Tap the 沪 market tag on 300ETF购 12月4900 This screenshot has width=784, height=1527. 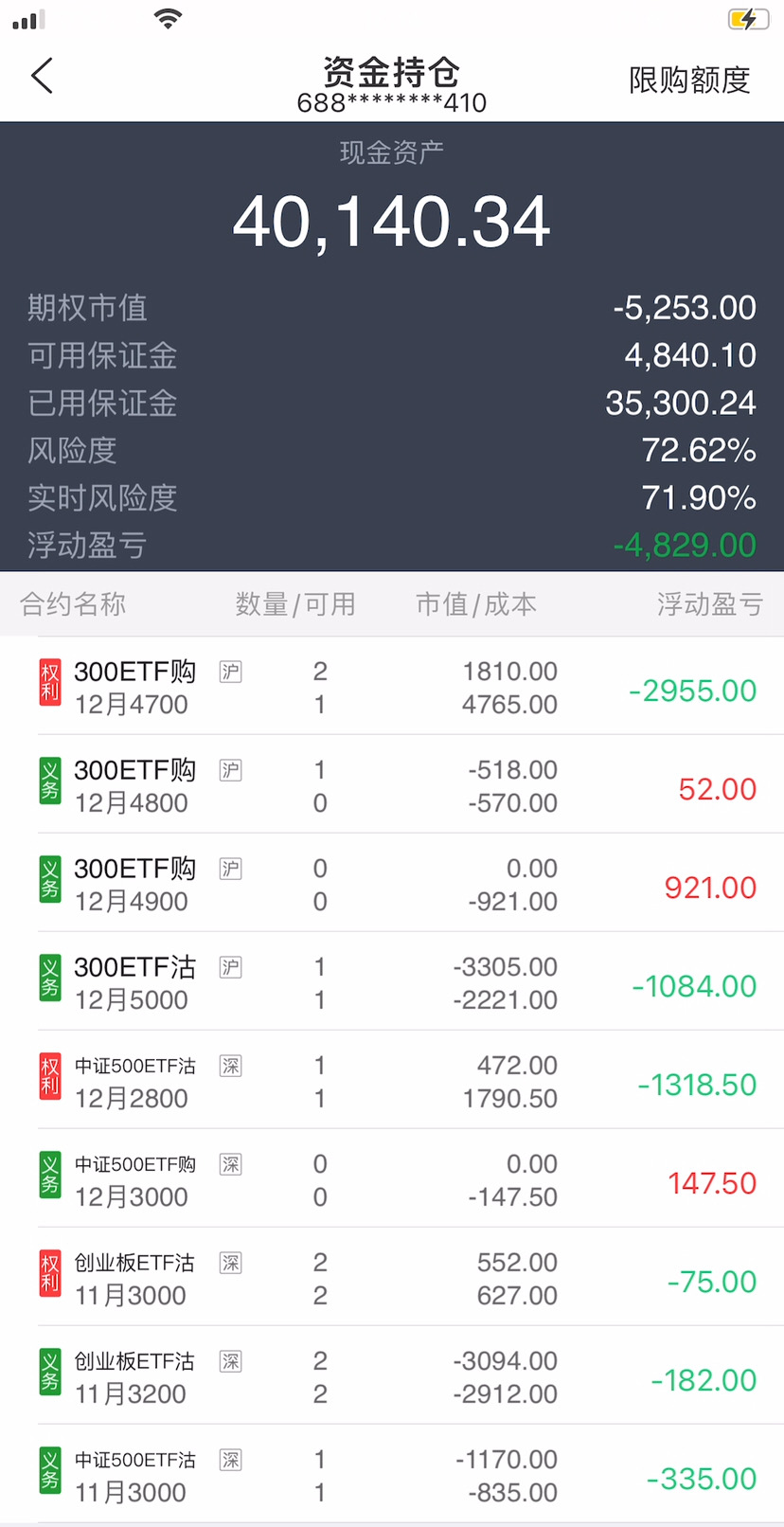tap(230, 869)
